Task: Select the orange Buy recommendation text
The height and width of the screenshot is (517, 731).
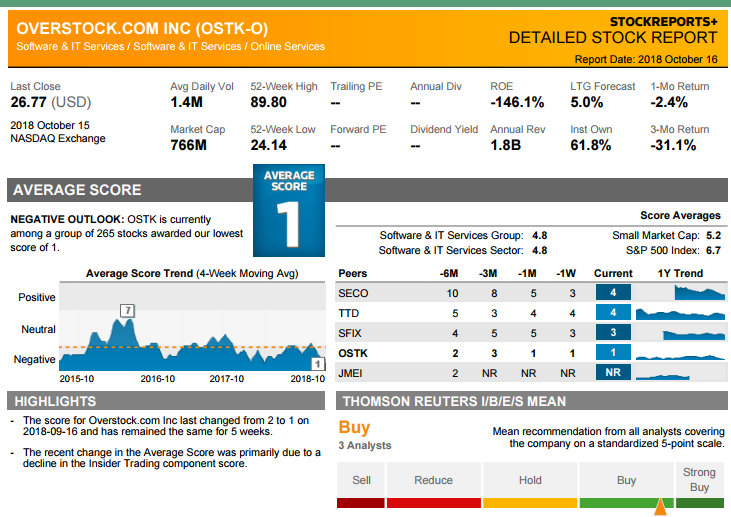Action: point(354,427)
